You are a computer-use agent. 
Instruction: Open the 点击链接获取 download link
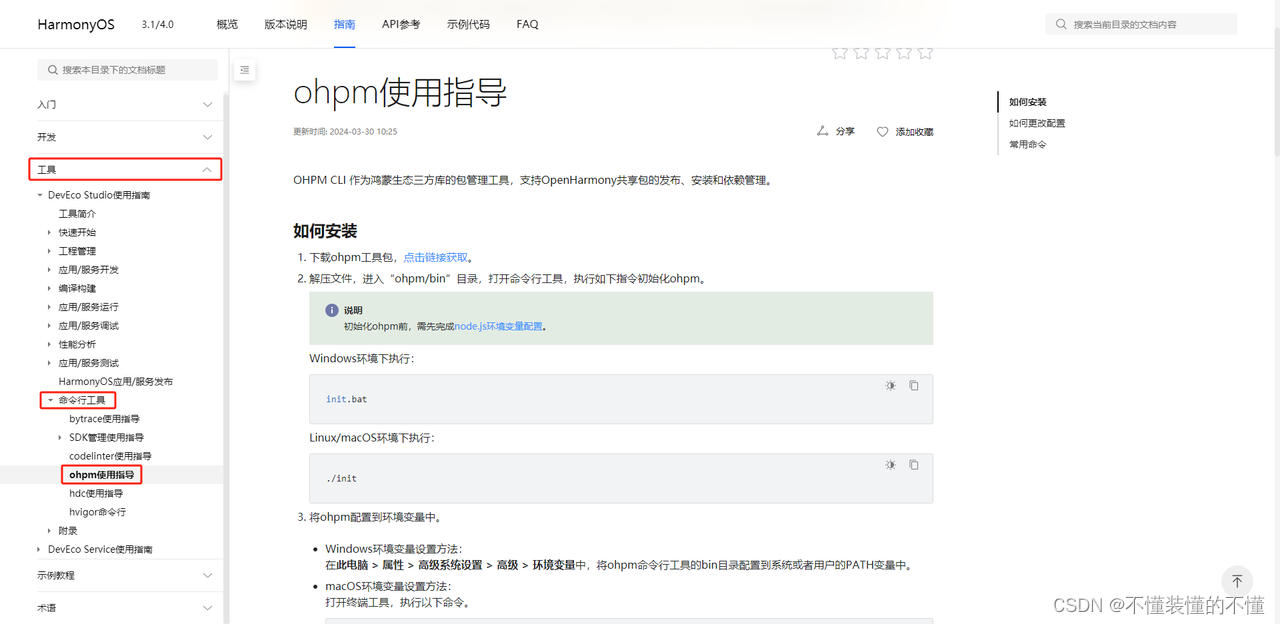click(436, 257)
